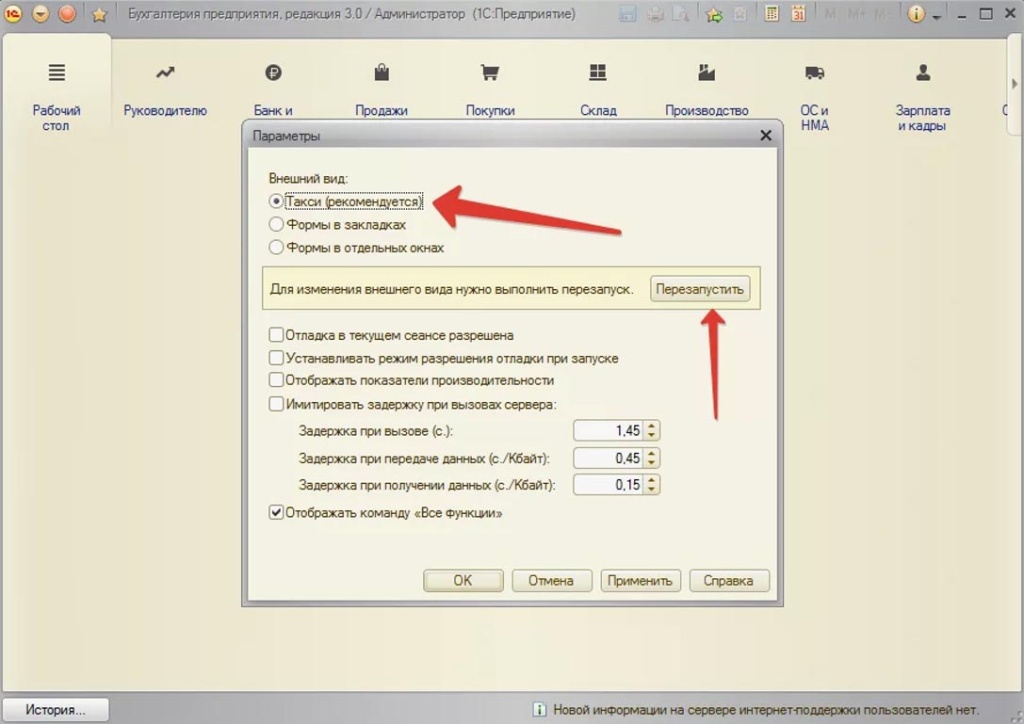Click the Применить button
Screen dimensions: 1024x724
[640, 581]
